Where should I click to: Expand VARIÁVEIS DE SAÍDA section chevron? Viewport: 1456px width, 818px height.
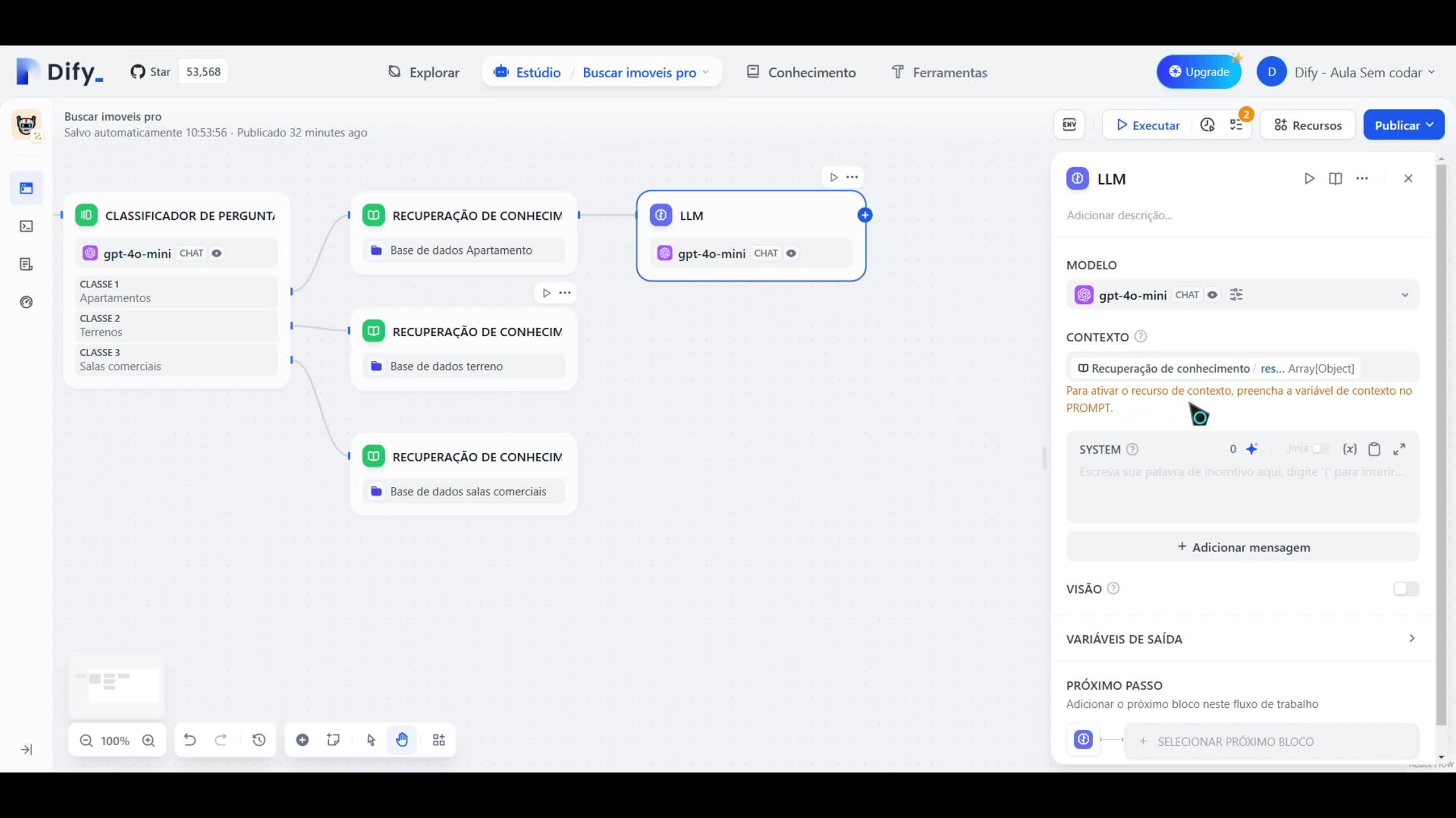point(1412,638)
